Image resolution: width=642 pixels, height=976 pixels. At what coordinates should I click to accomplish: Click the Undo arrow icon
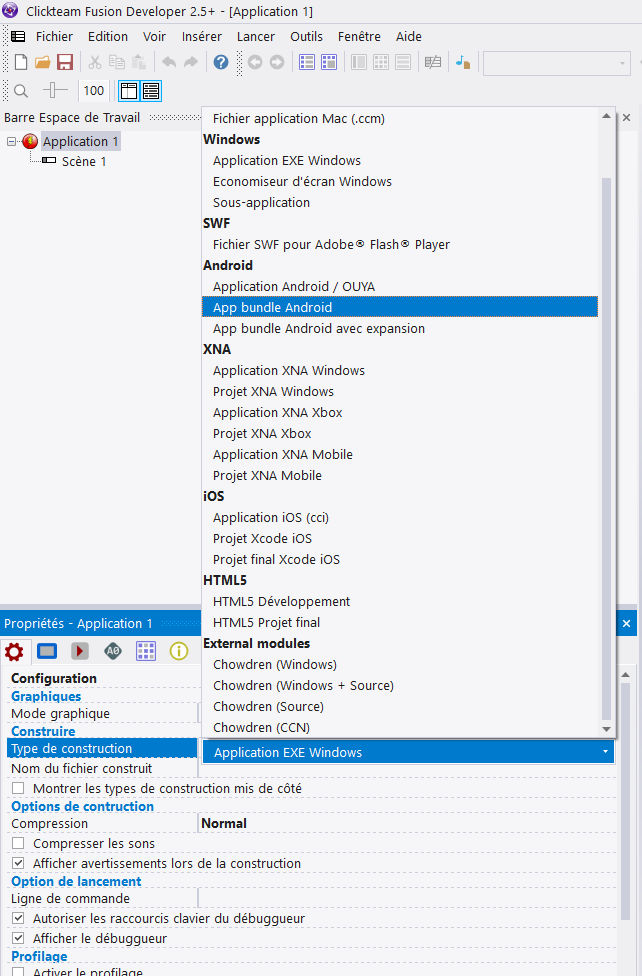click(169, 62)
